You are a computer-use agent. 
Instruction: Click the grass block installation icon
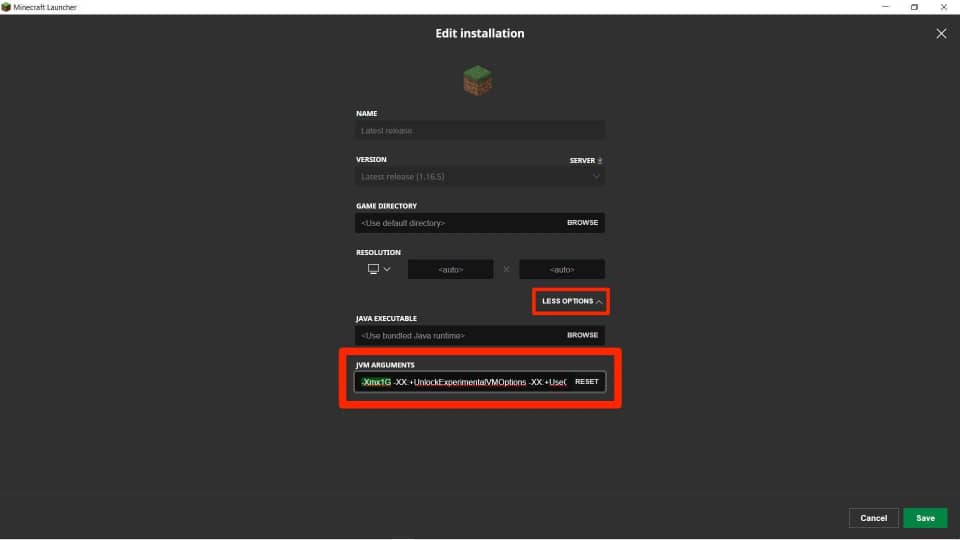point(478,81)
